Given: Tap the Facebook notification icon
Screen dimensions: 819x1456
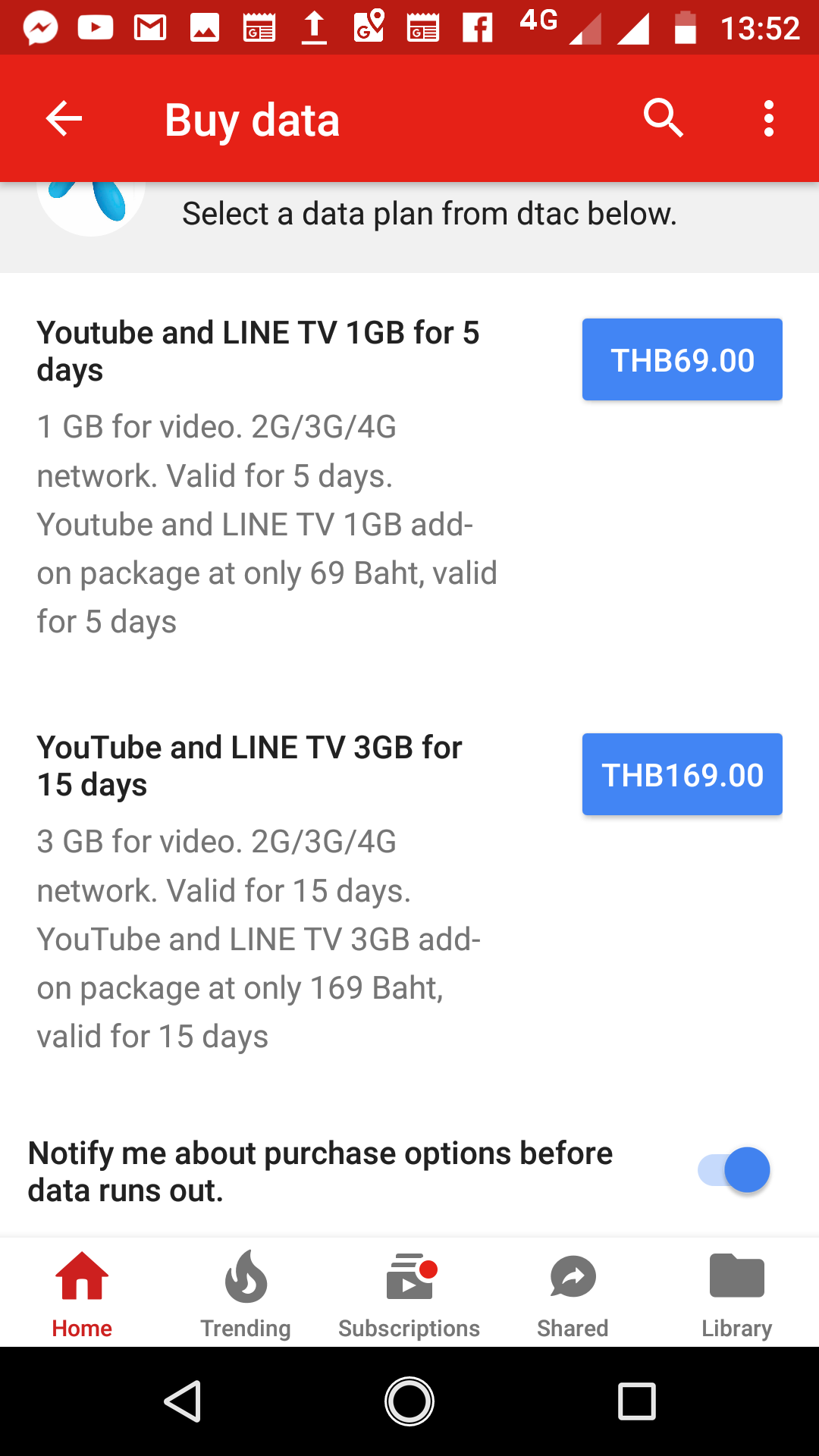Looking at the screenshot, I should [x=478, y=29].
